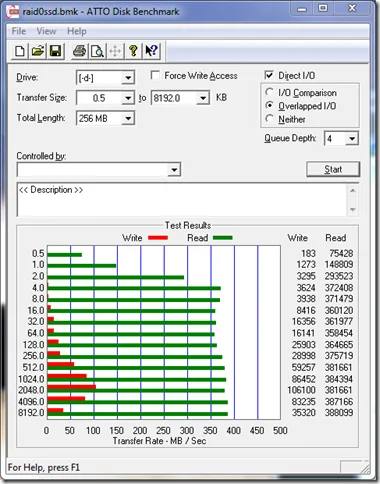Click the description scrollbar down arrow
Viewport: 380px width, 484px height.
click(x=353, y=209)
